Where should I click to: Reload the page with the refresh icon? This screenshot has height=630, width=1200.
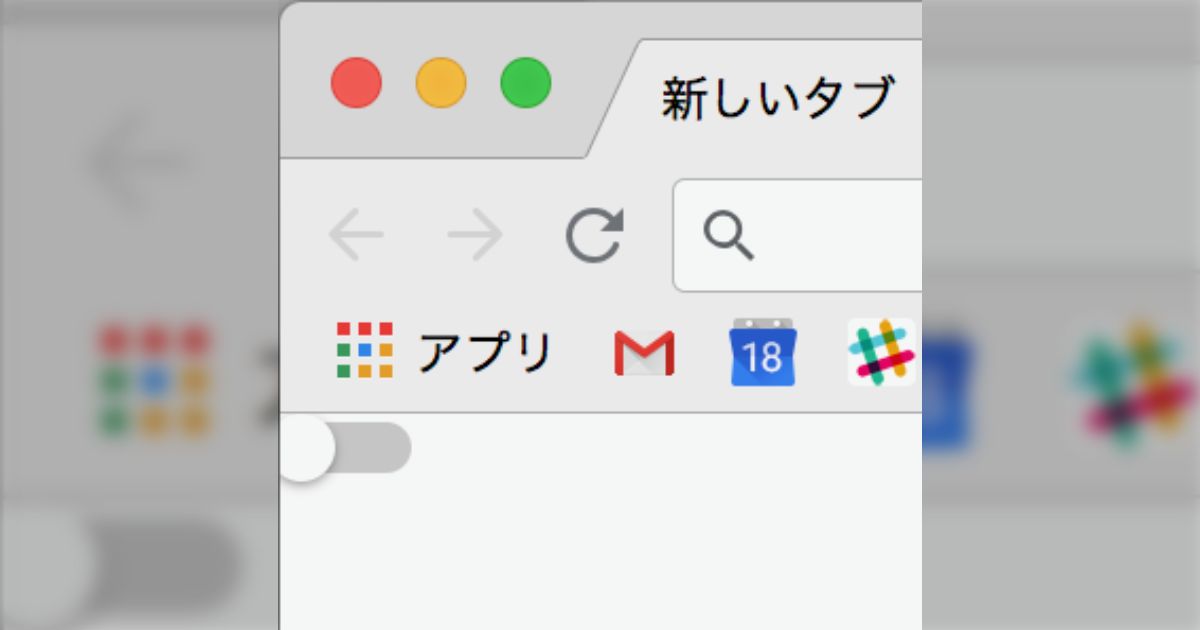pyautogui.click(x=594, y=236)
